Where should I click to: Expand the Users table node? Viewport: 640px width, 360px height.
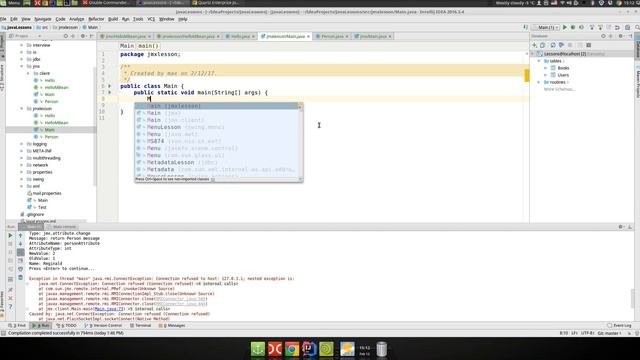pyautogui.click(x=546, y=75)
